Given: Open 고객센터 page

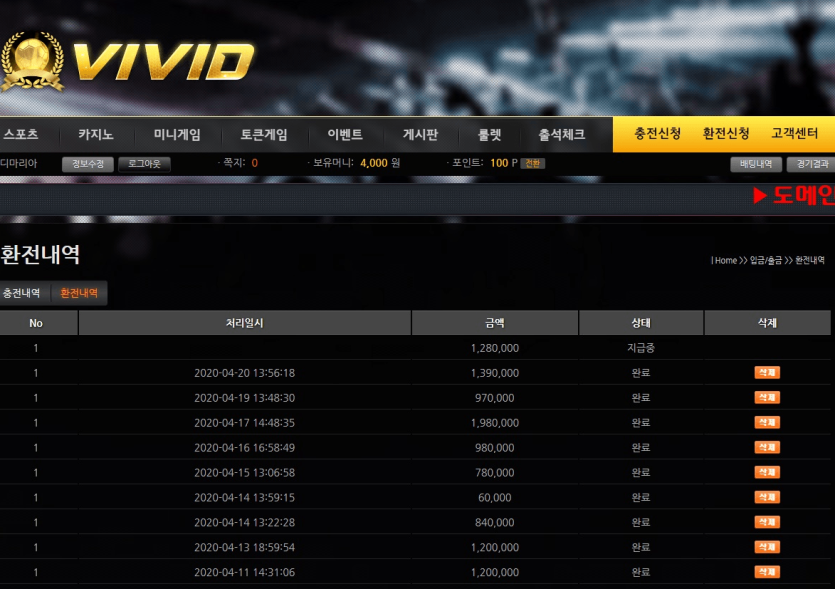Looking at the screenshot, I should (795, 133).
